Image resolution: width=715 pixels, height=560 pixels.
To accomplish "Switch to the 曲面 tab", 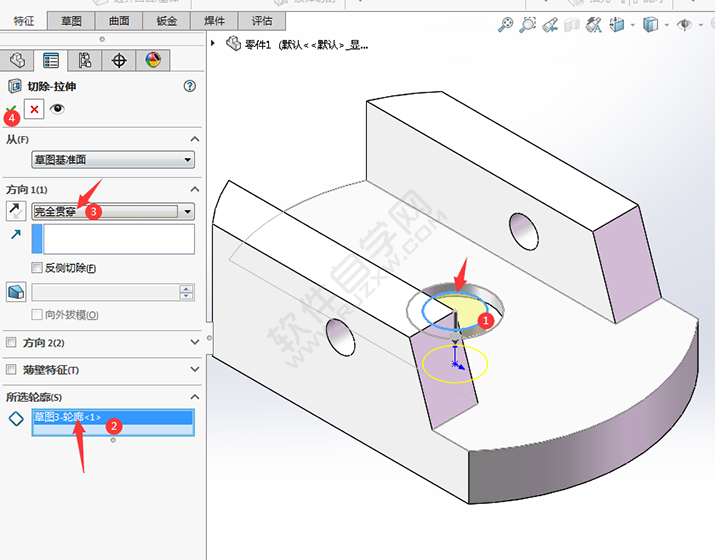I will coord(119,21).
